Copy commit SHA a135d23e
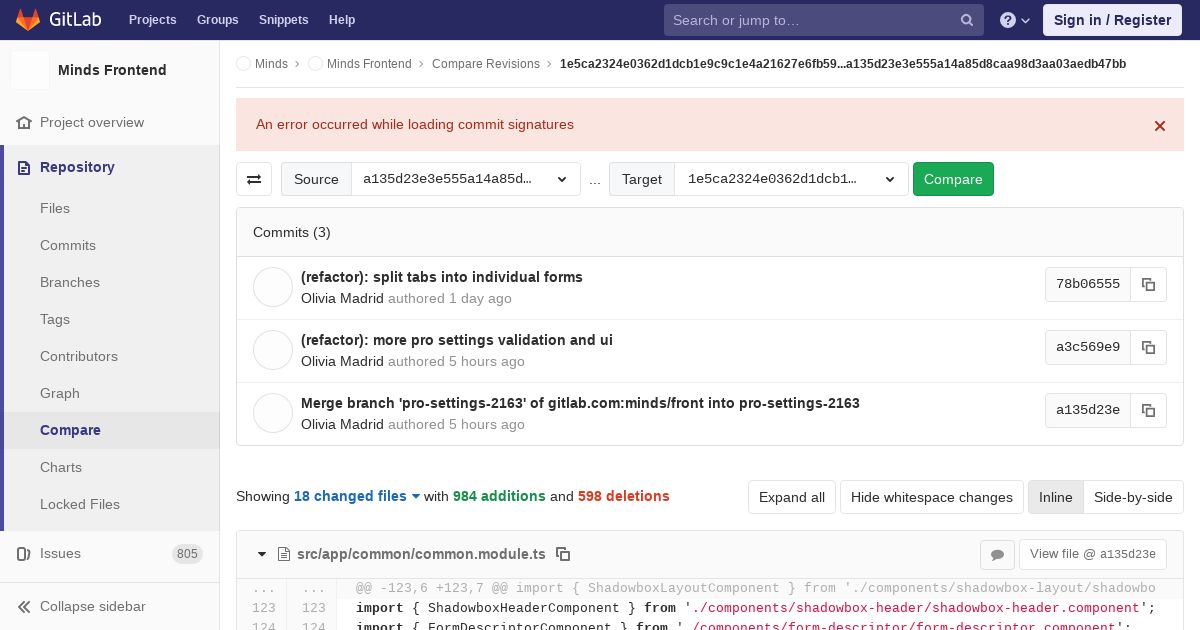Screen dimensions: 1200x630 tap(1149, 410)
